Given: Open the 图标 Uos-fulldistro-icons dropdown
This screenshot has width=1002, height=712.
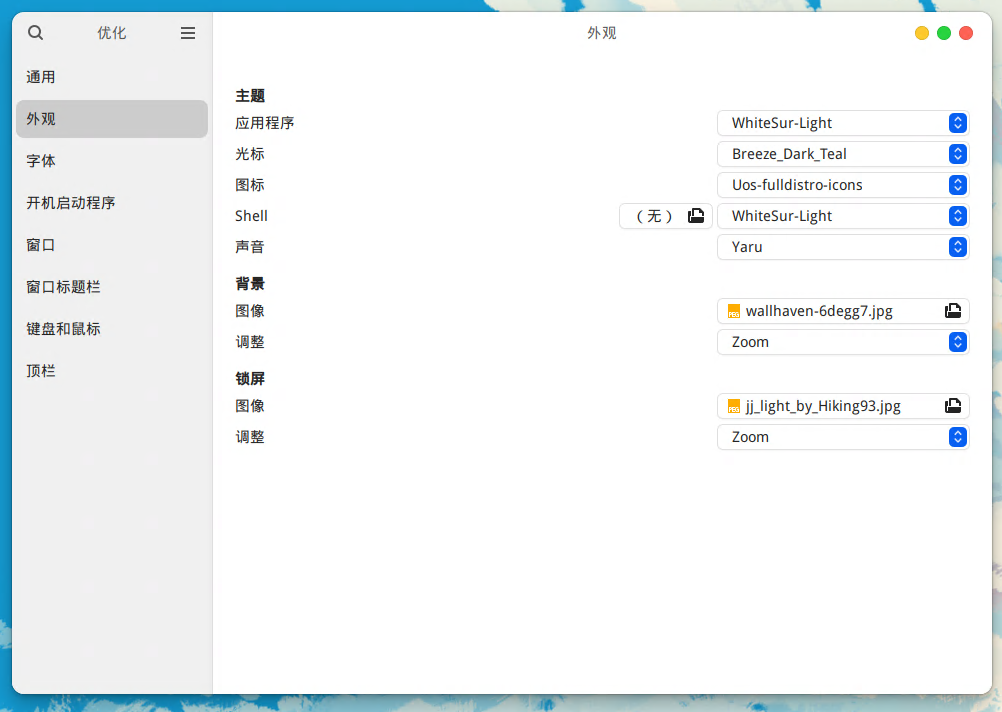Looking at the screenshot, I should coord(843,185).
